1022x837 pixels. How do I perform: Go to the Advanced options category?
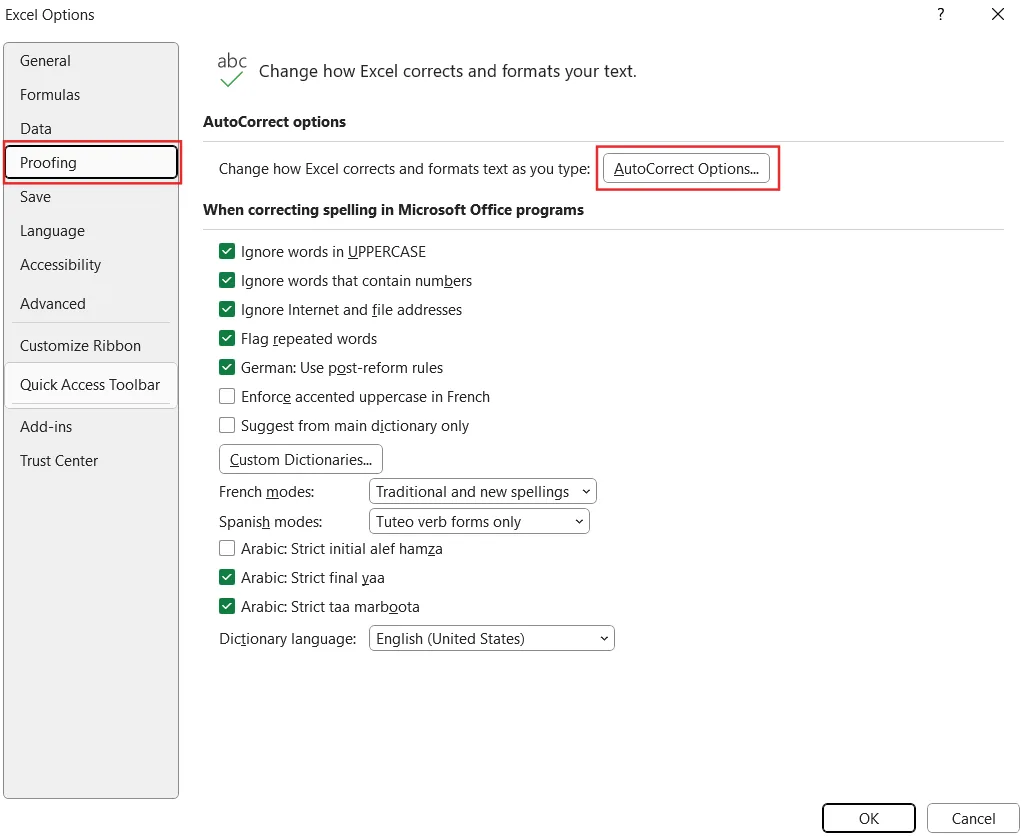(91, 304)
